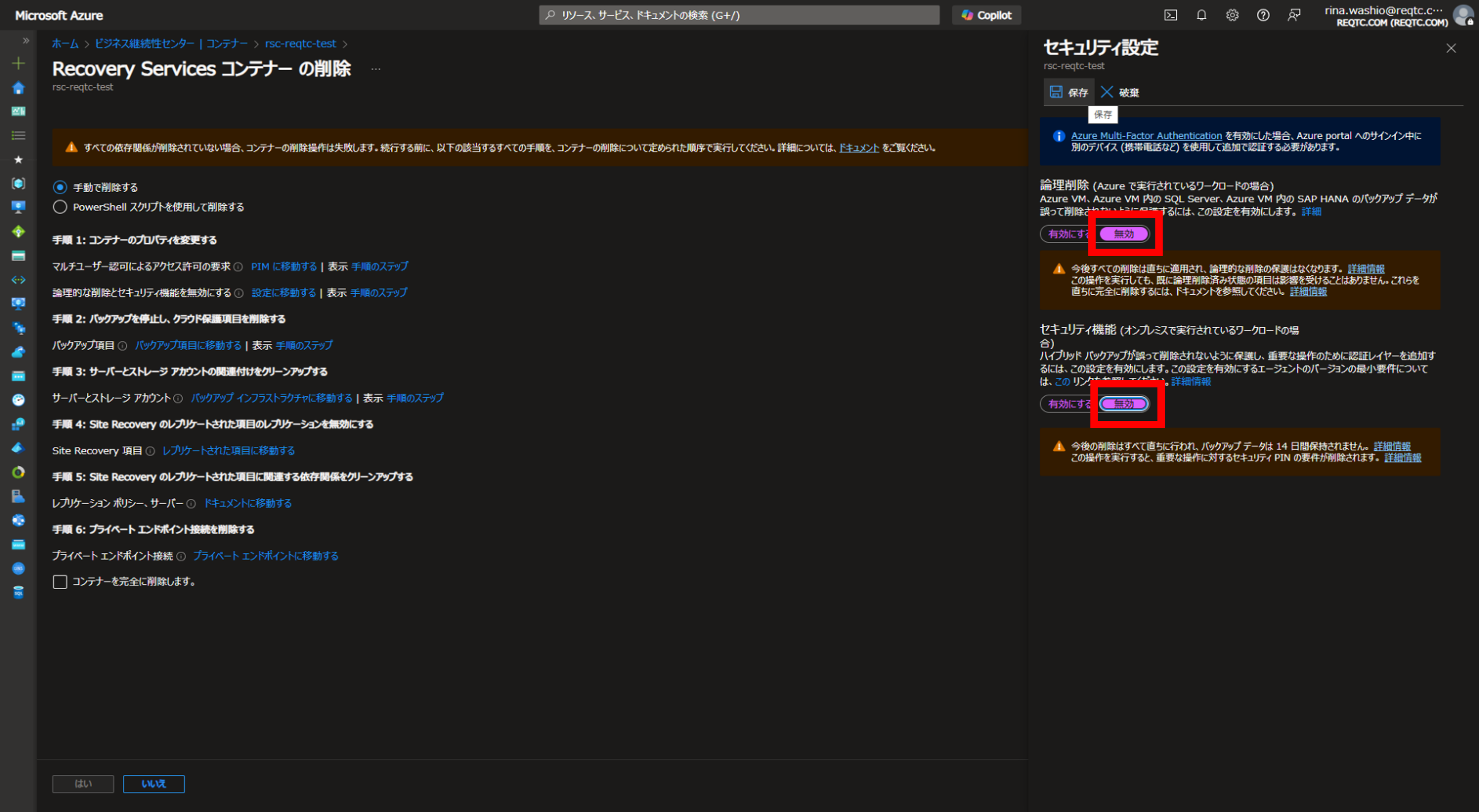Viewport: 1479px width, 812px height.
Task: Go to ホーム breadcrumb
Action: pyautogui.click(x=65, y=43)
